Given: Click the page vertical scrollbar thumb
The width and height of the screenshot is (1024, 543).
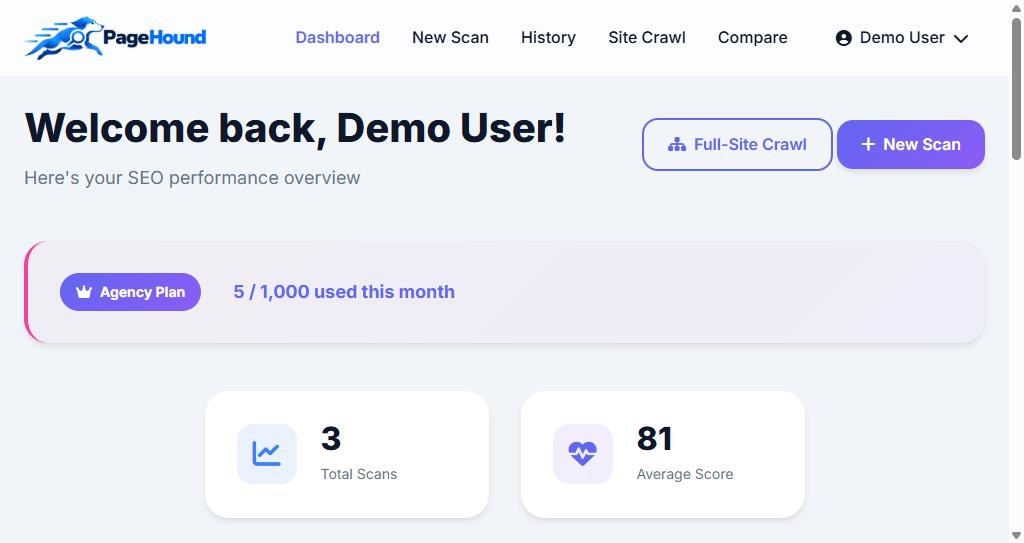Looking at the screenshot, I should 1016,89.
